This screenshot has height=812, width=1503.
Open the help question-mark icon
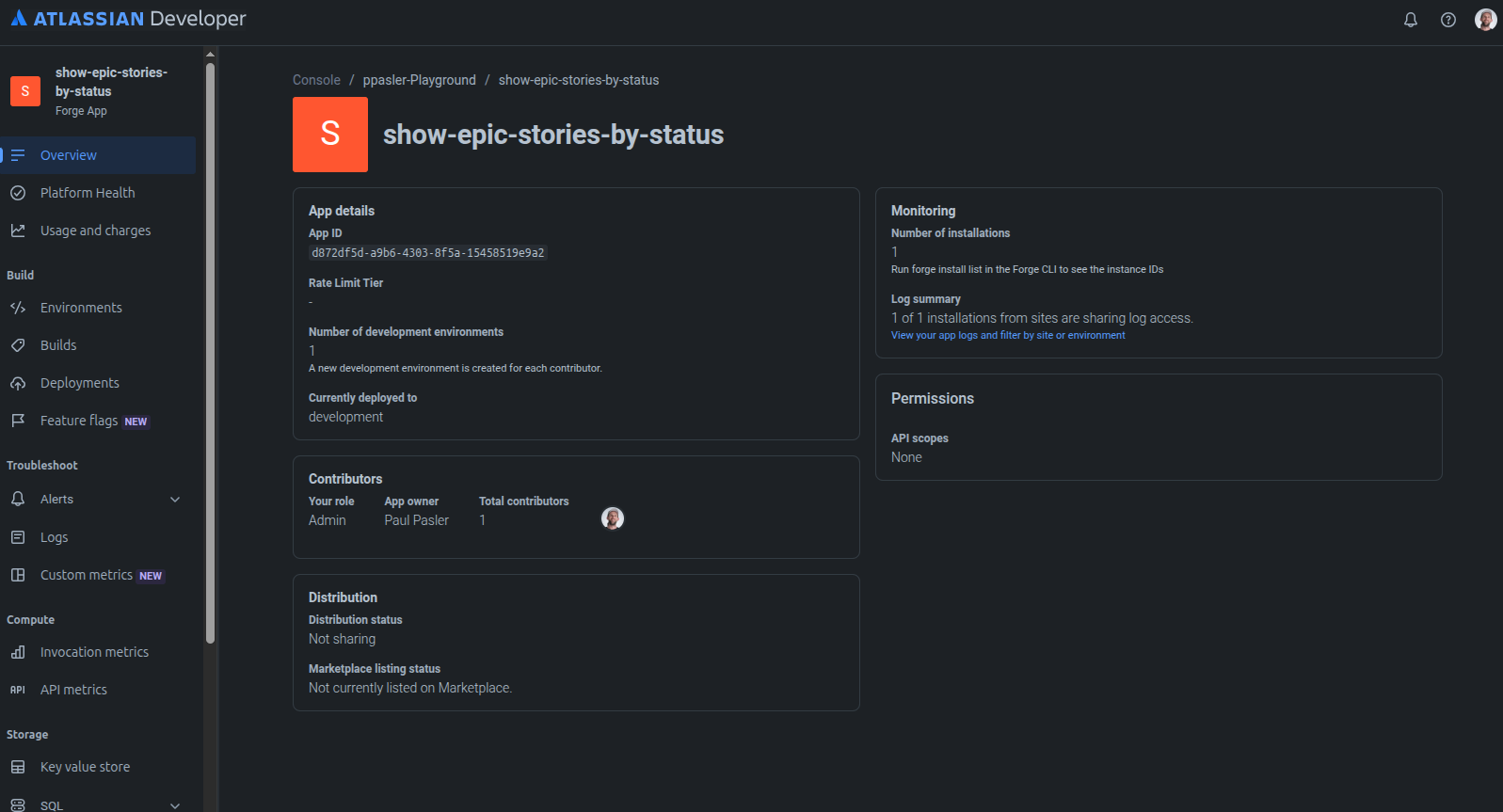tap(1448, 20)
